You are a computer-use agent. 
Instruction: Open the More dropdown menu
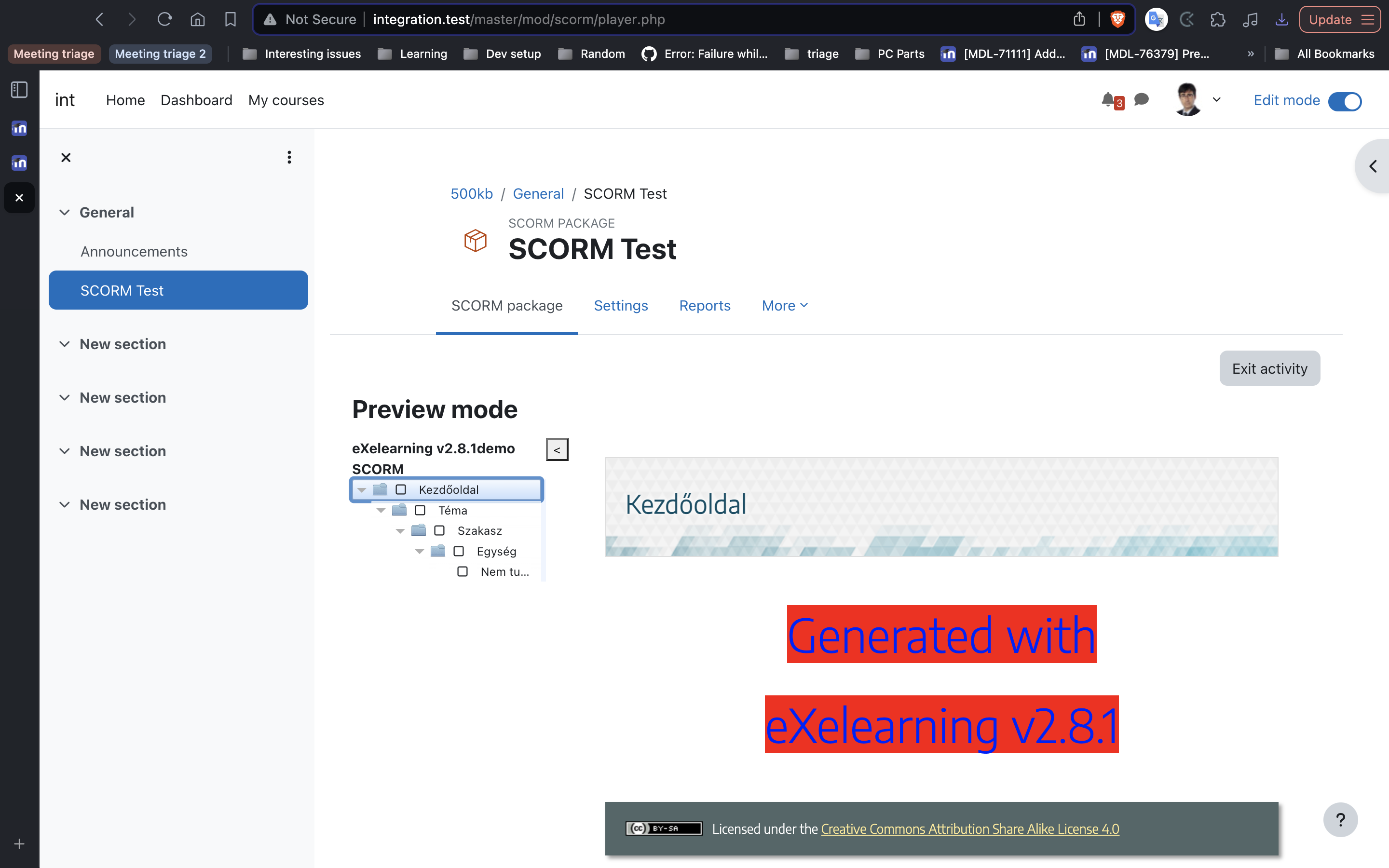pos(785,305)
